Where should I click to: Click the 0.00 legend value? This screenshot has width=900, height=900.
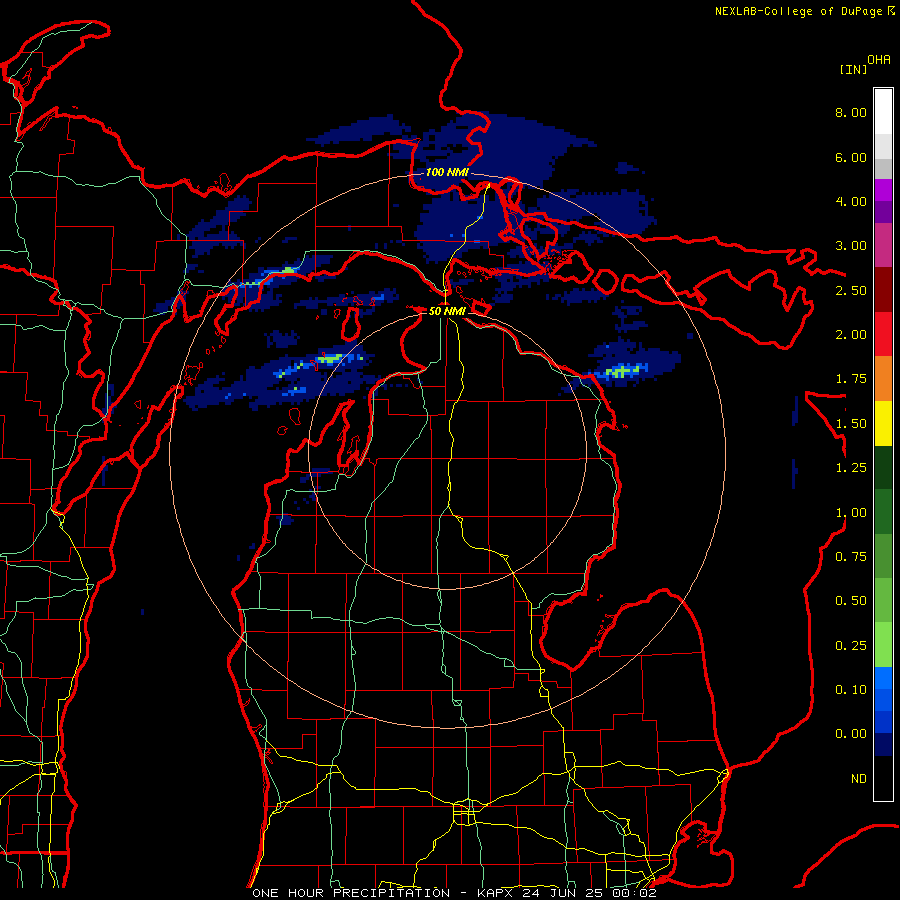point(851,734)
